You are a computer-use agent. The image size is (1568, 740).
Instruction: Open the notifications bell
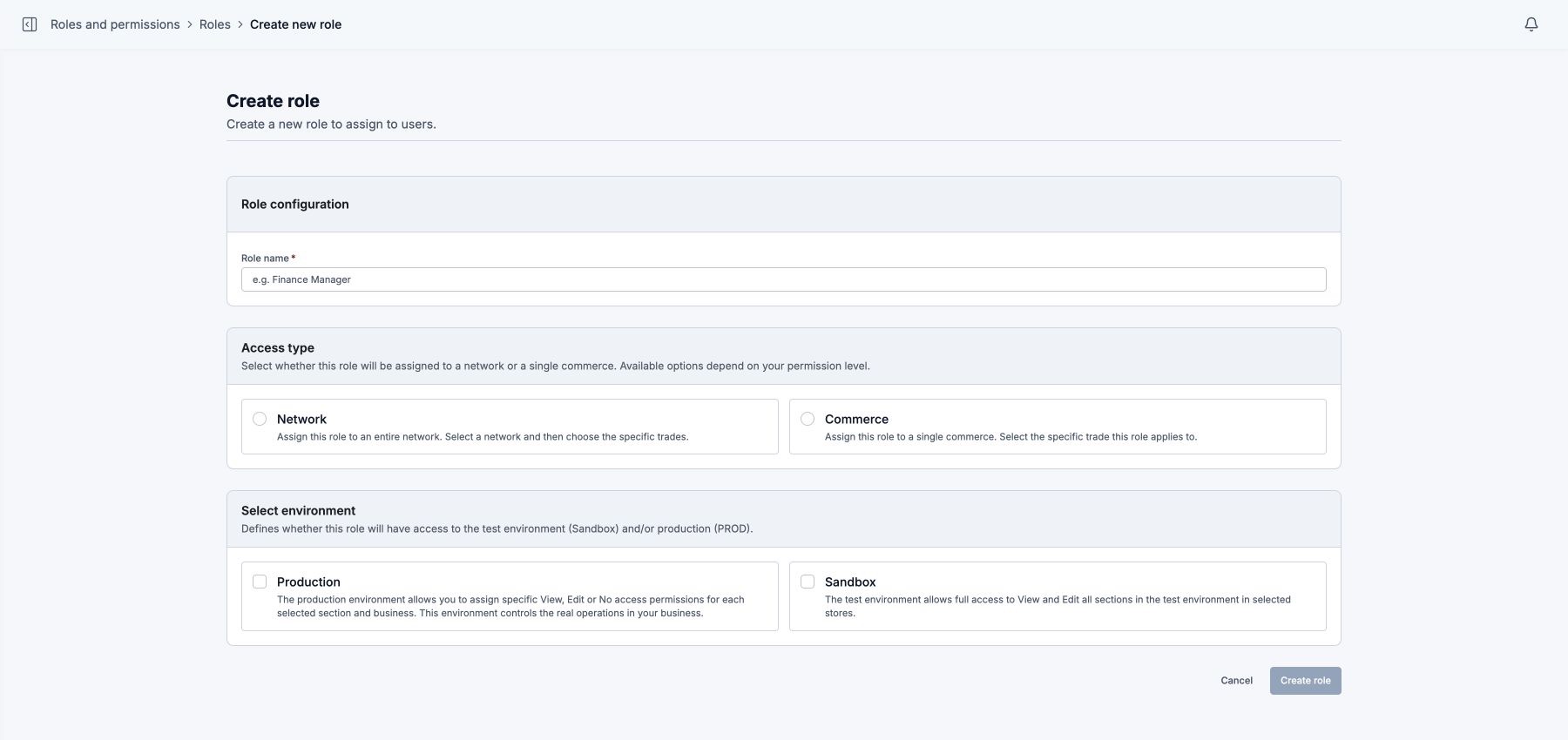(x=1531, y=24)
